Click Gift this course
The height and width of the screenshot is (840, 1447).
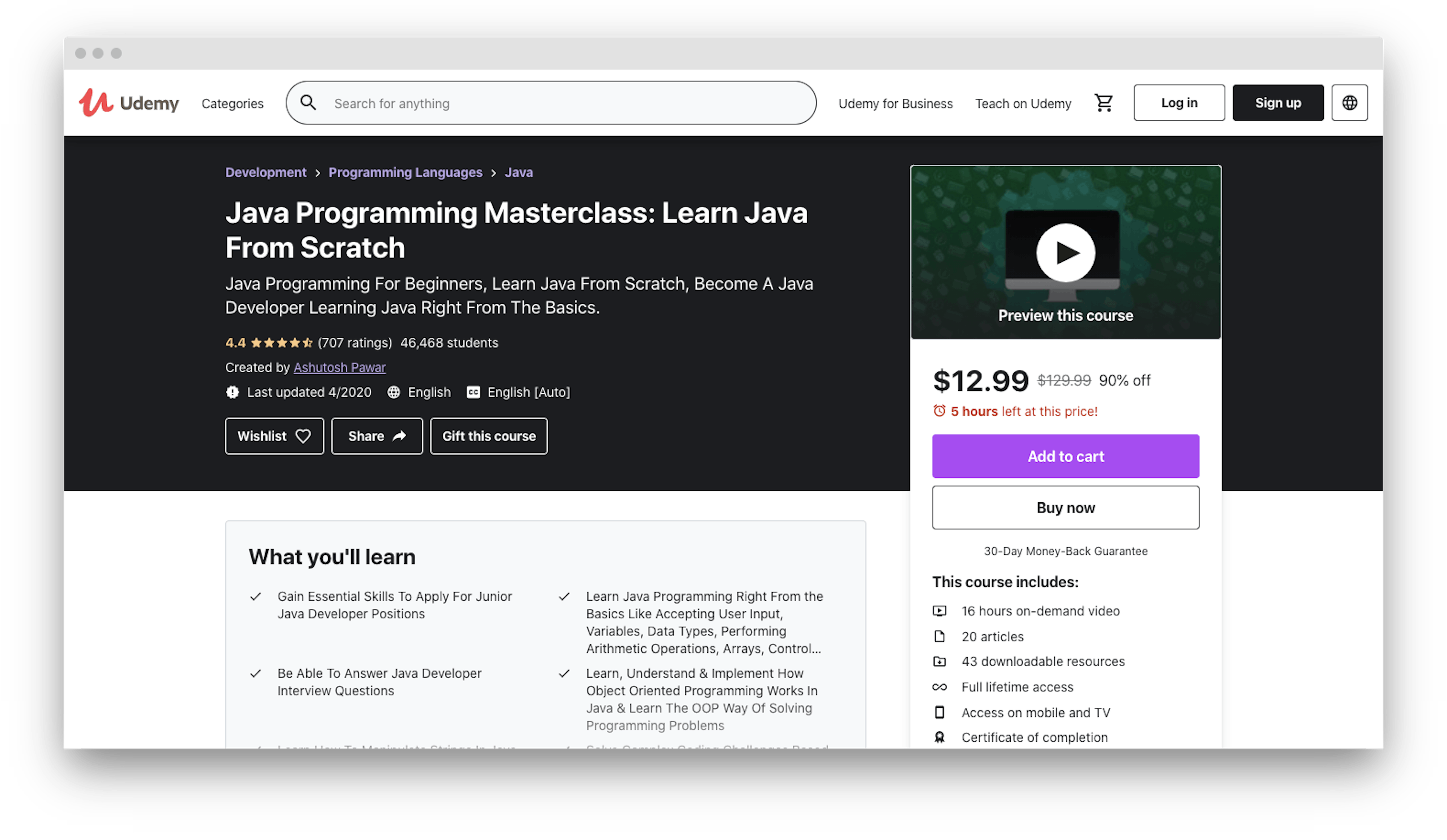click(489, 436)
